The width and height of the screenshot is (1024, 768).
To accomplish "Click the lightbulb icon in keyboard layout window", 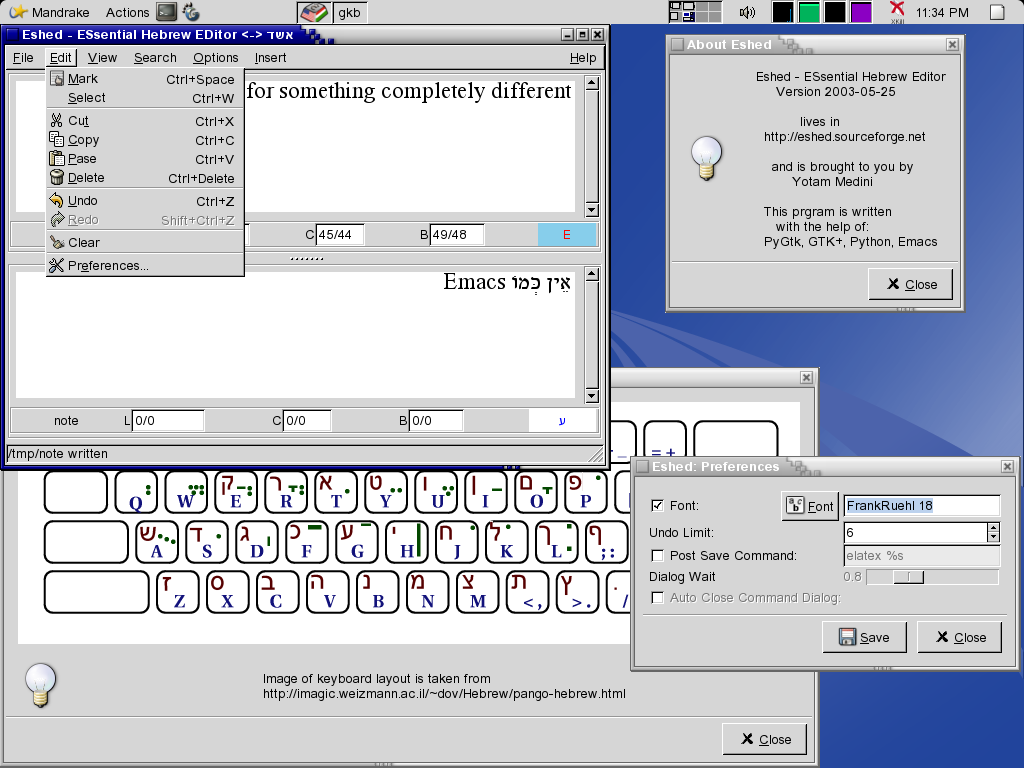I will (40, 685).
